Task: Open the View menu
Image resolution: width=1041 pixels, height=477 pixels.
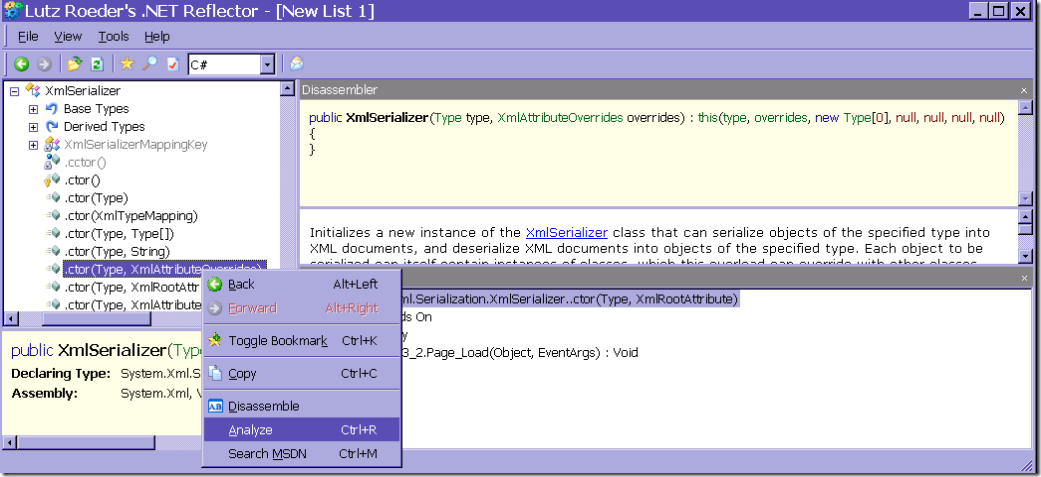Action: click(x=68, y=37)
